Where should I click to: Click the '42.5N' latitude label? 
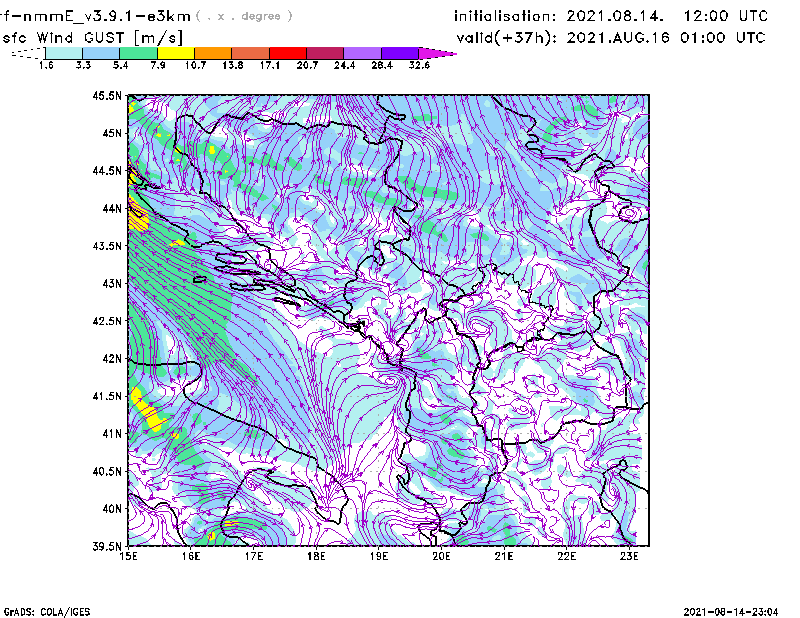(107, 321)
